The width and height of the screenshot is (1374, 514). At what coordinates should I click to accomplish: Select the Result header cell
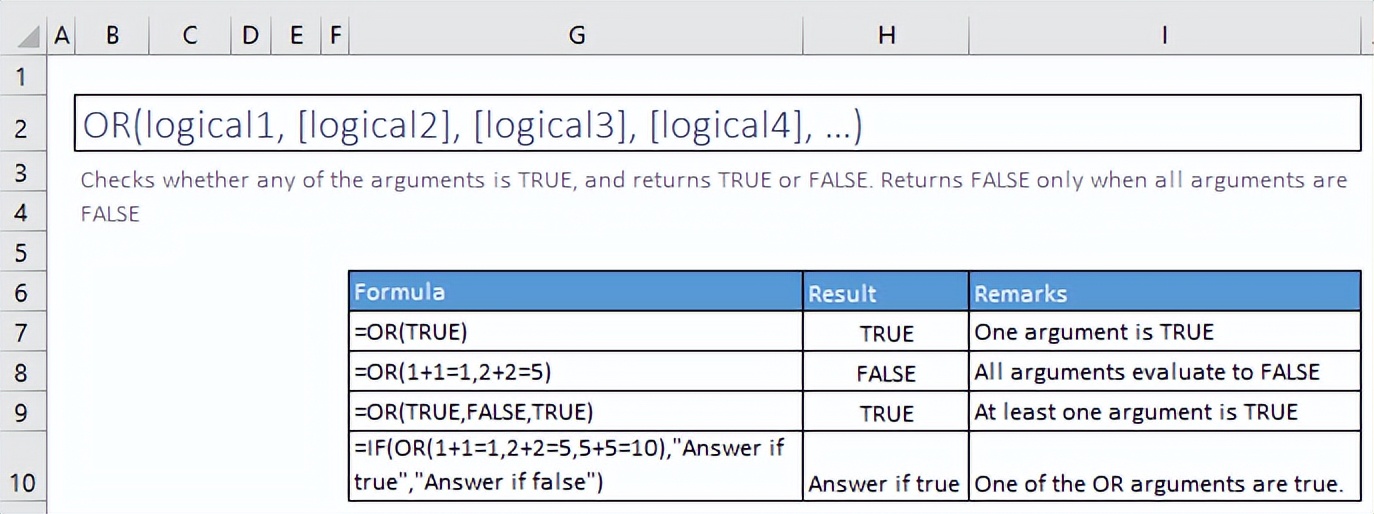click(x=886, y=292)
